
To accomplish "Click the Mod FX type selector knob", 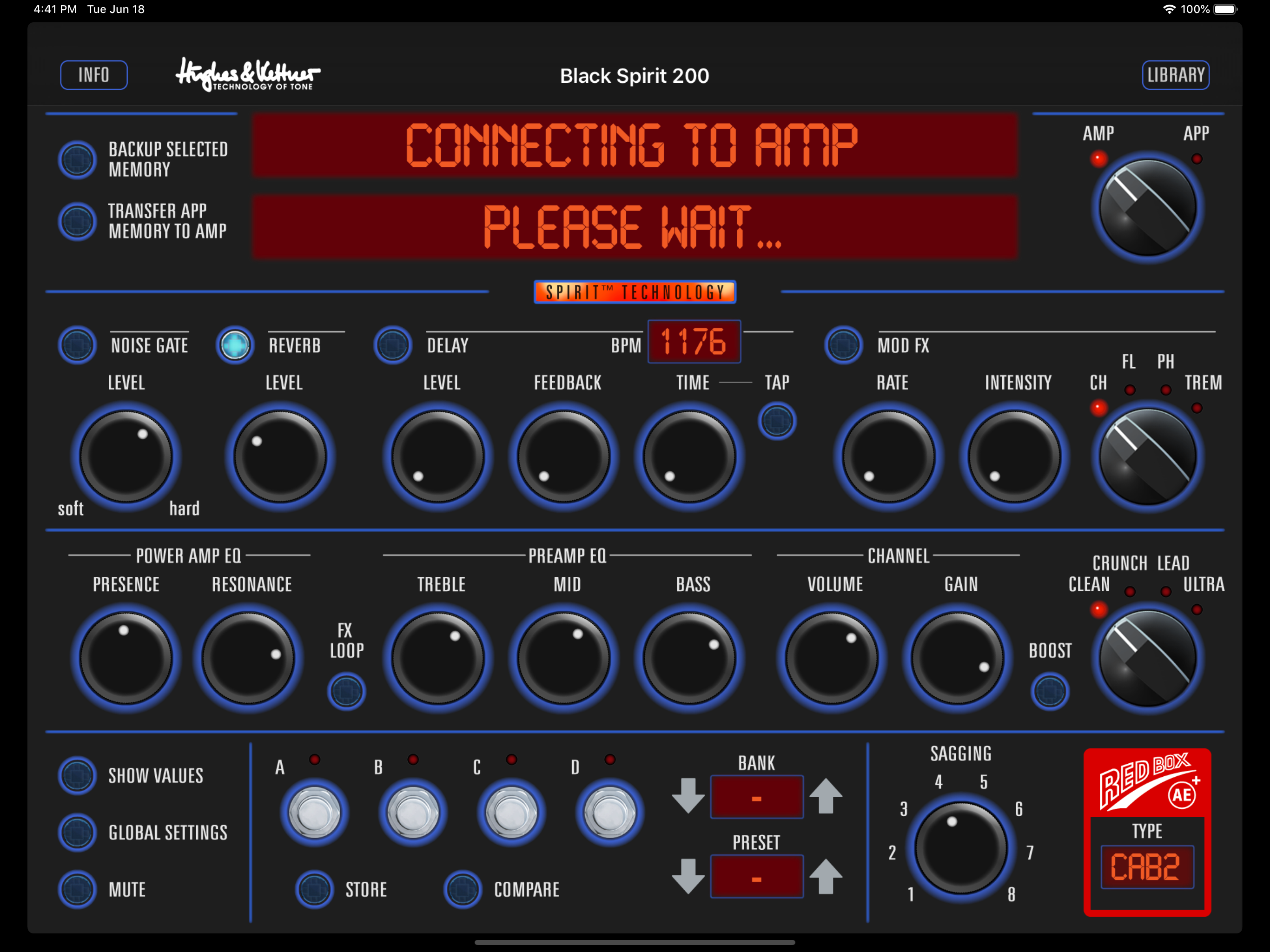I will pyautogui.click(x=1147, y=456).
